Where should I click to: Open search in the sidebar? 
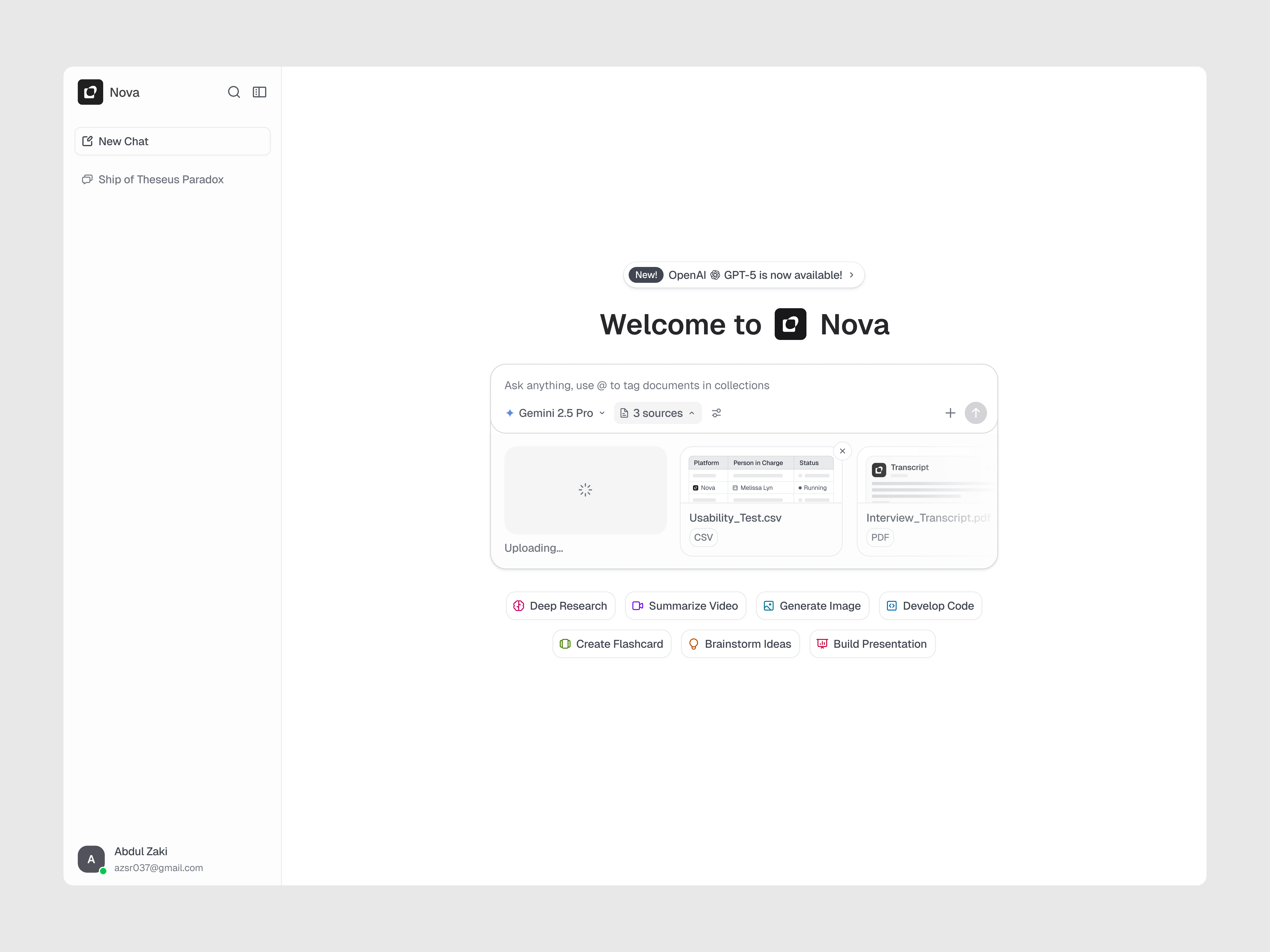[234, 92]
